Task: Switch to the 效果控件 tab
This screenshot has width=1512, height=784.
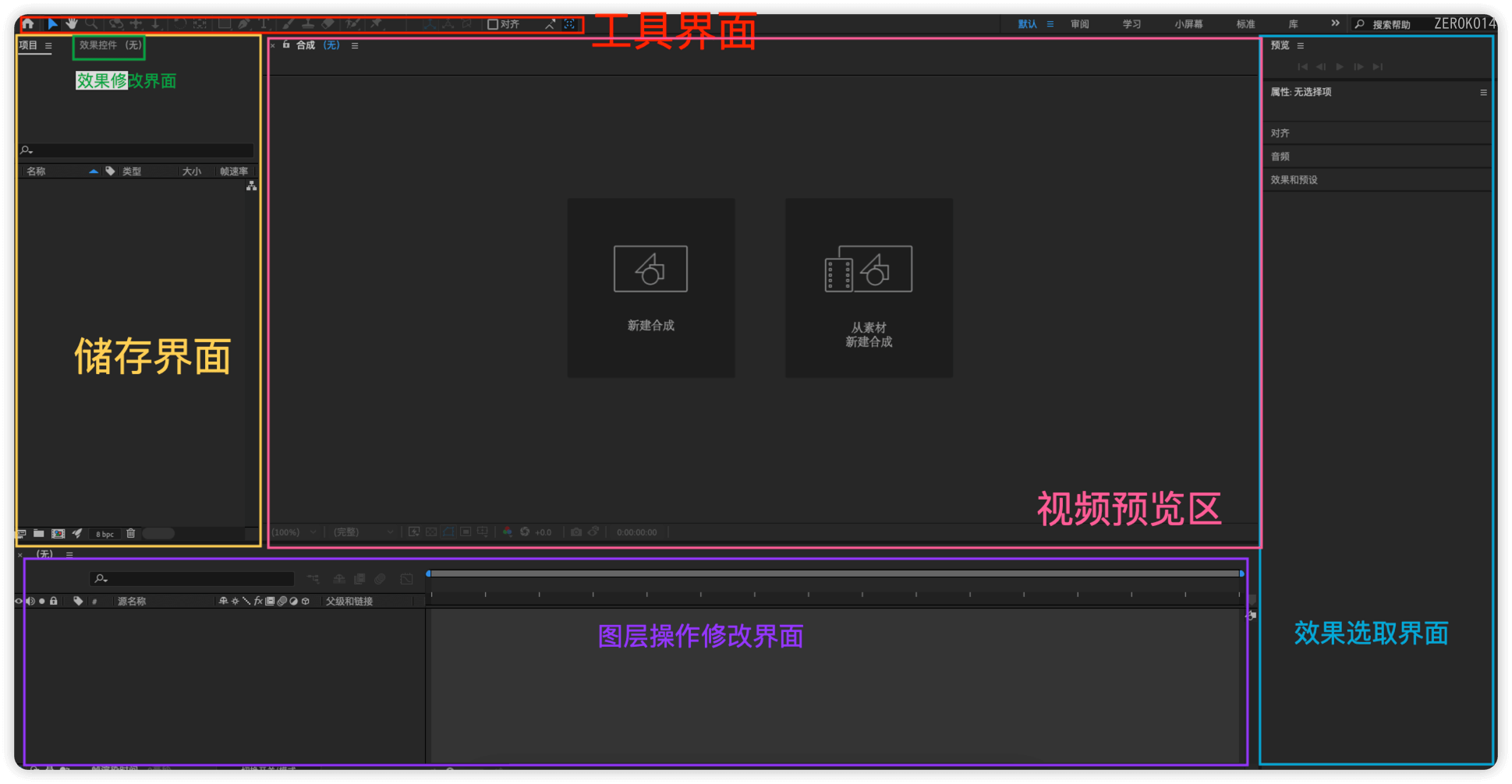Action: tap(108, 44)
